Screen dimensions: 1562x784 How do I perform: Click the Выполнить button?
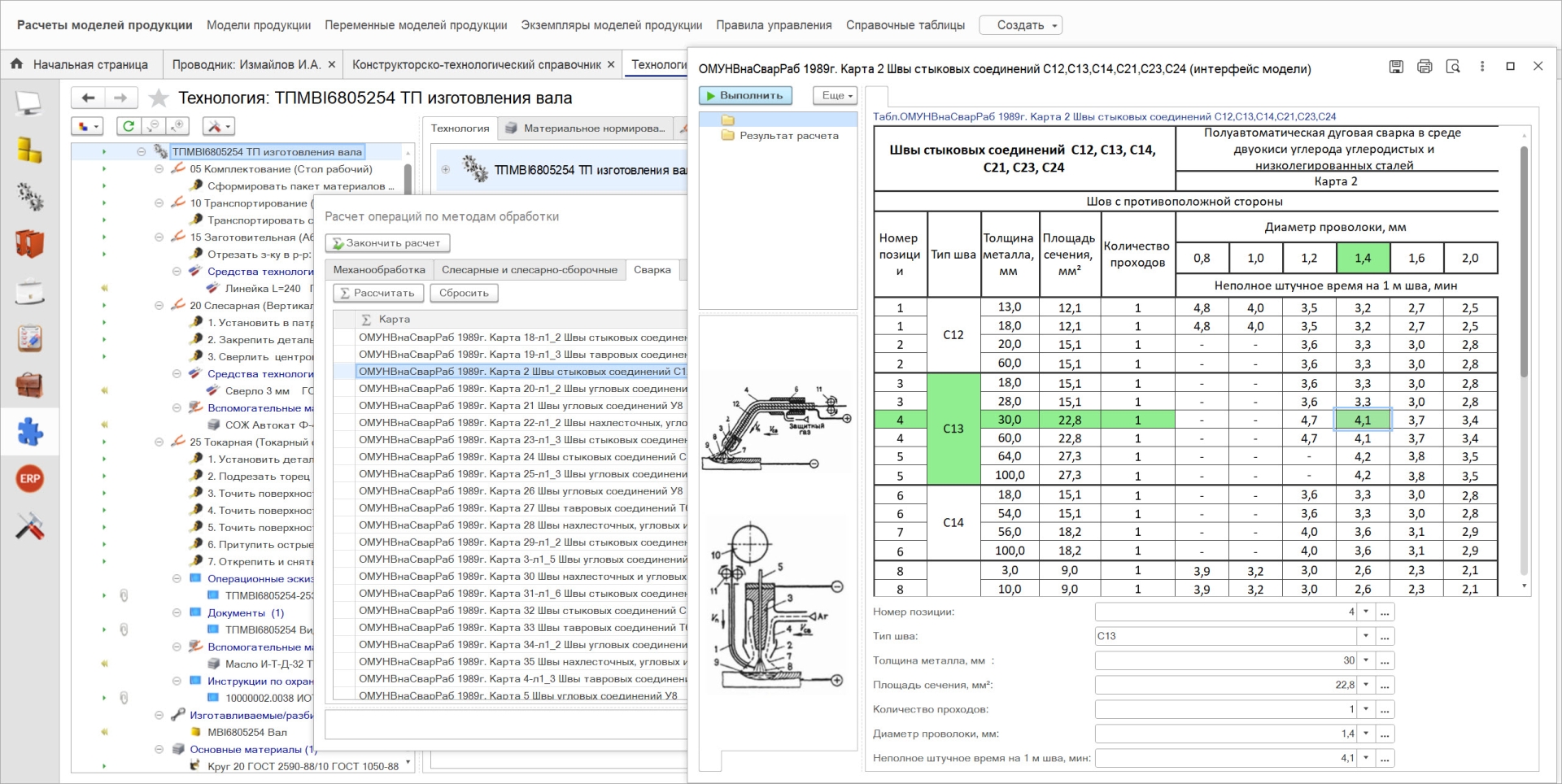pos(744,96)
